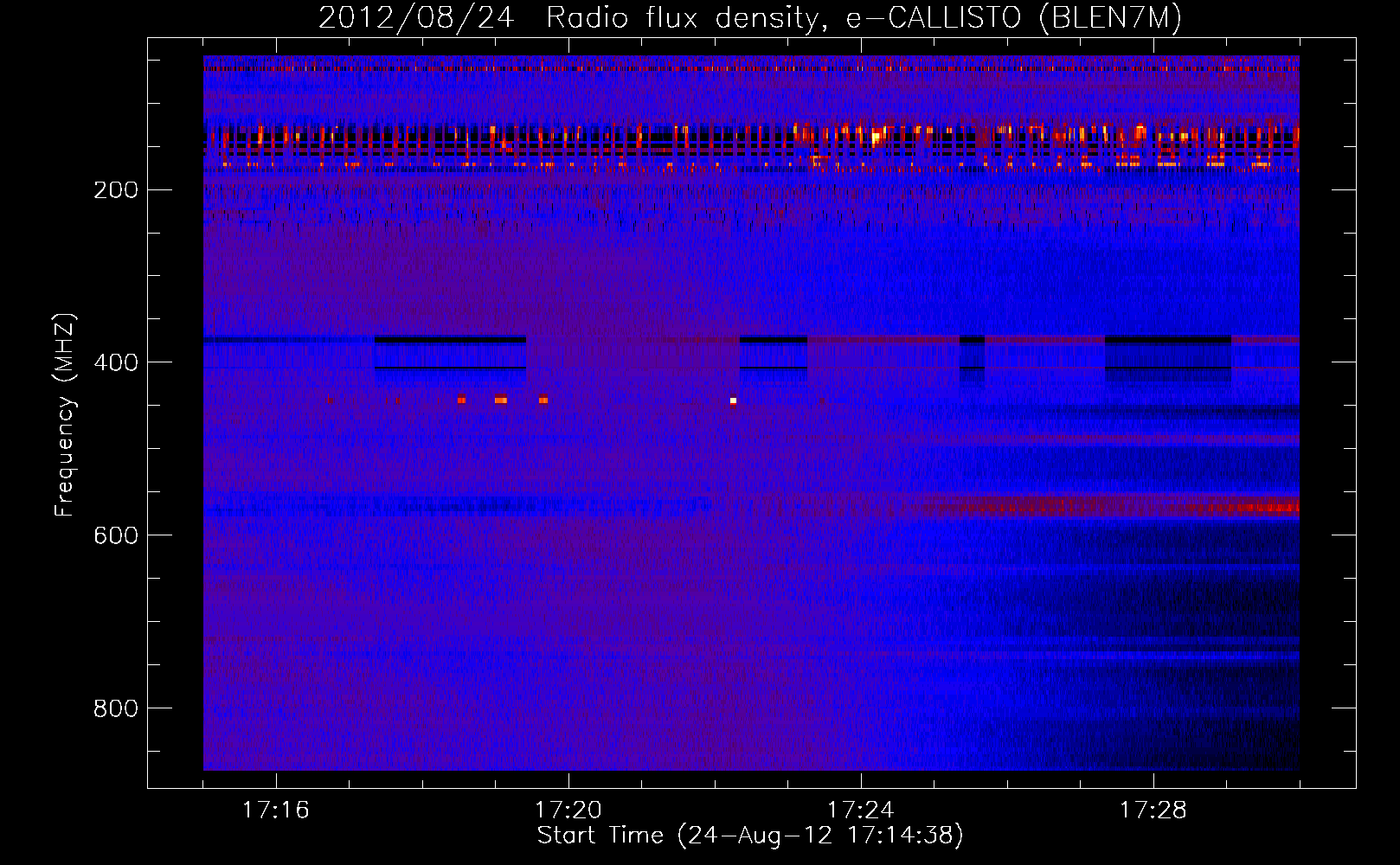Click the 'Frequency (MHZ)' axis label

[x=65, y=415]
